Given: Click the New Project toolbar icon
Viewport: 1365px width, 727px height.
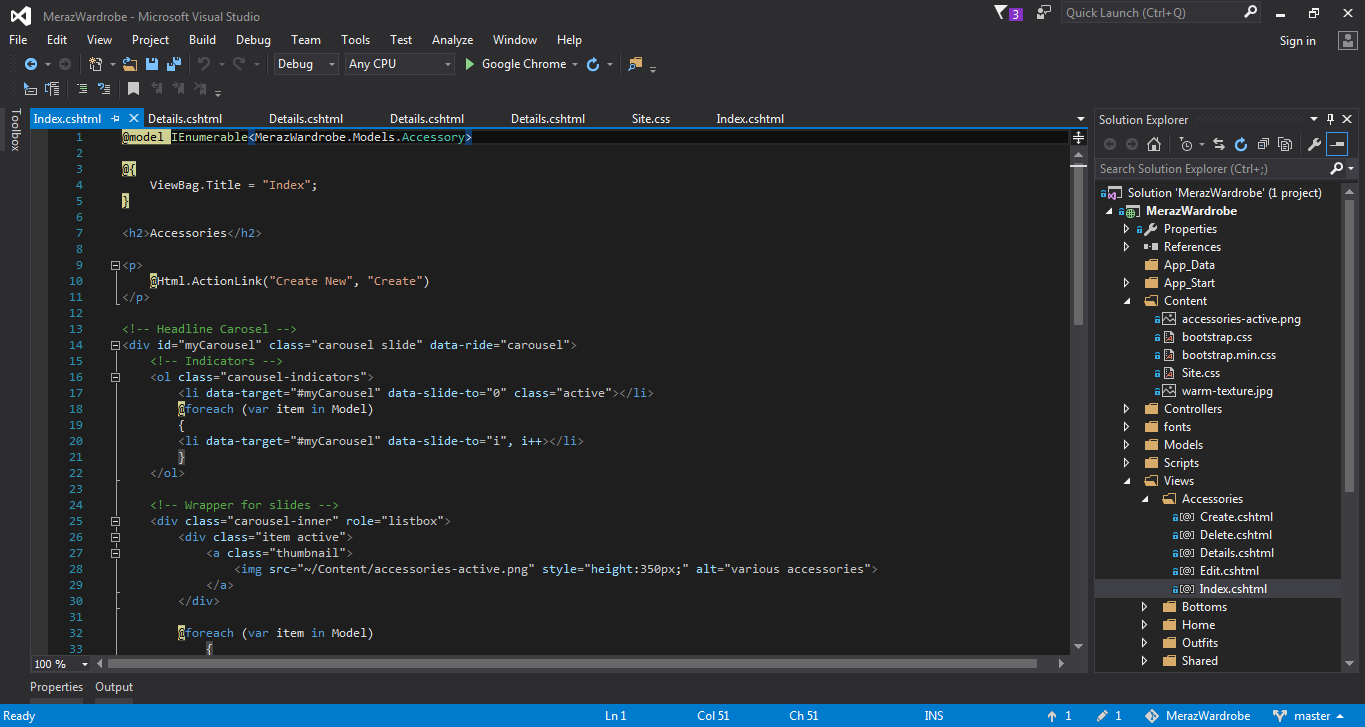Looking at the screenshot, I should [x=96, y=64].
